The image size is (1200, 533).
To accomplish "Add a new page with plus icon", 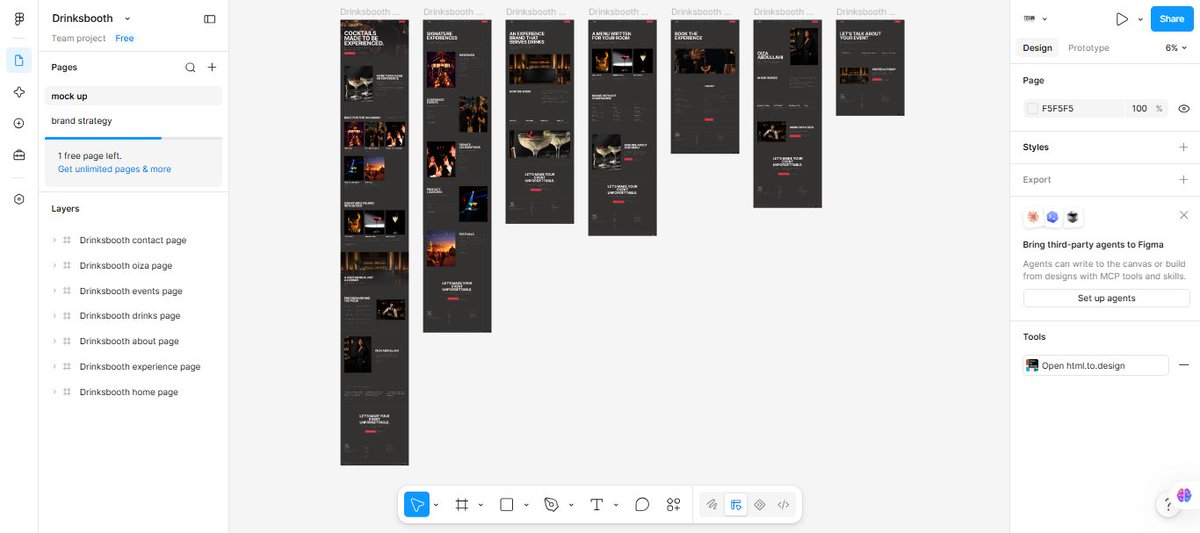I will 211,67.
